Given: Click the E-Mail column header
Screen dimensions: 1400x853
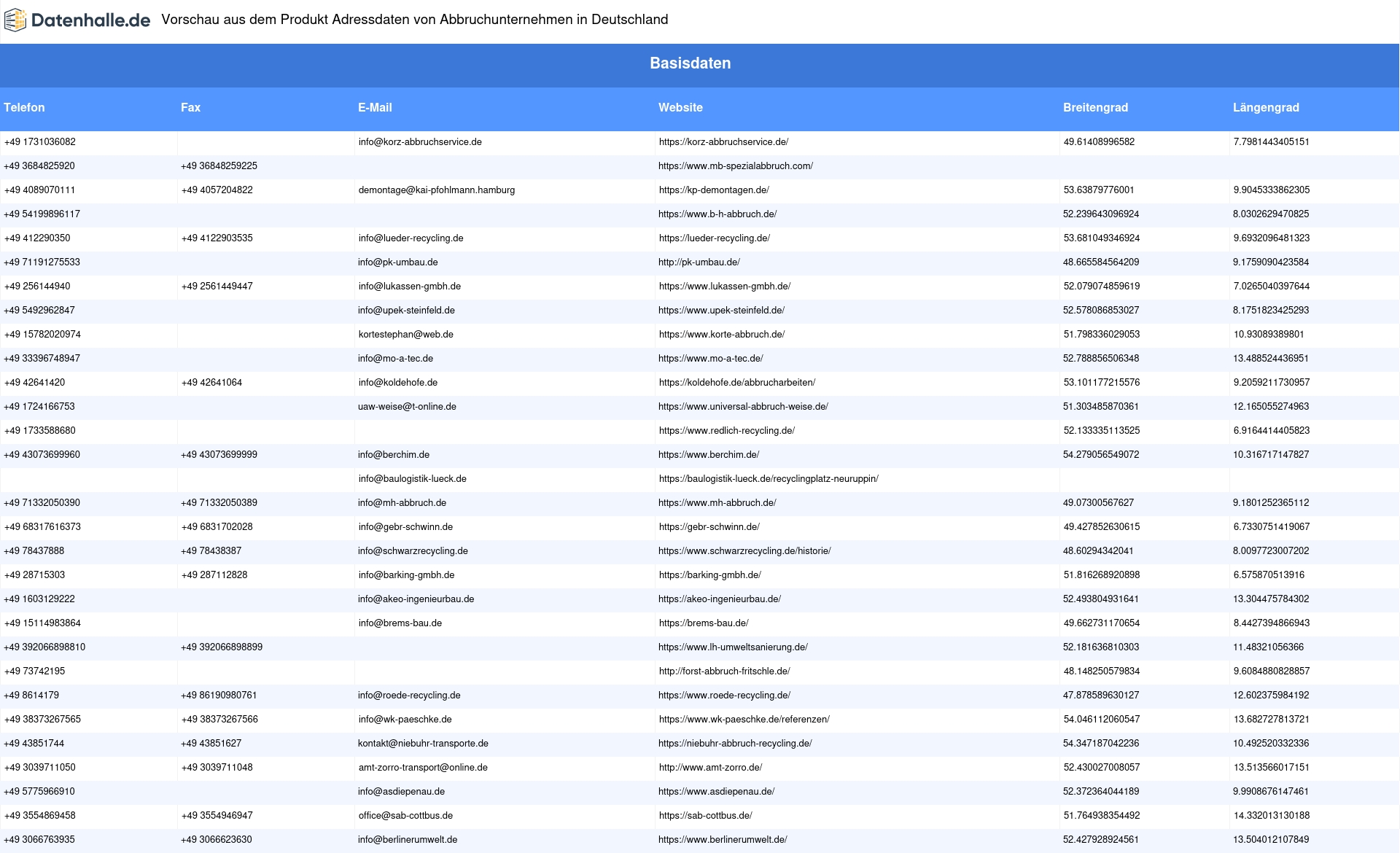Looking at the screenshot, I should [375, 107].
